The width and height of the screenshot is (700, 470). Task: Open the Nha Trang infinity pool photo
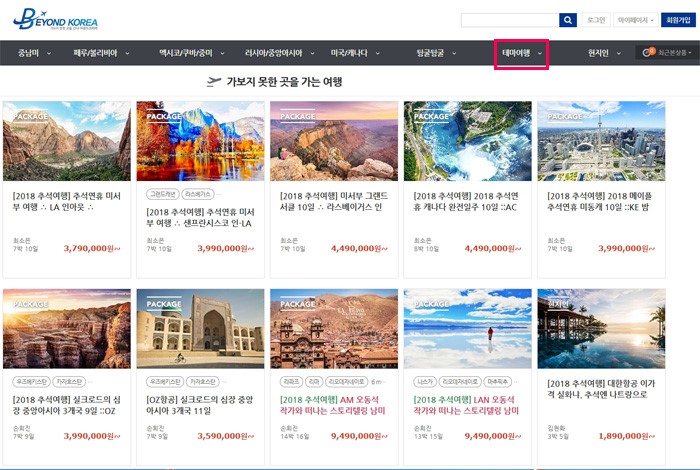[x=601, y=329]
